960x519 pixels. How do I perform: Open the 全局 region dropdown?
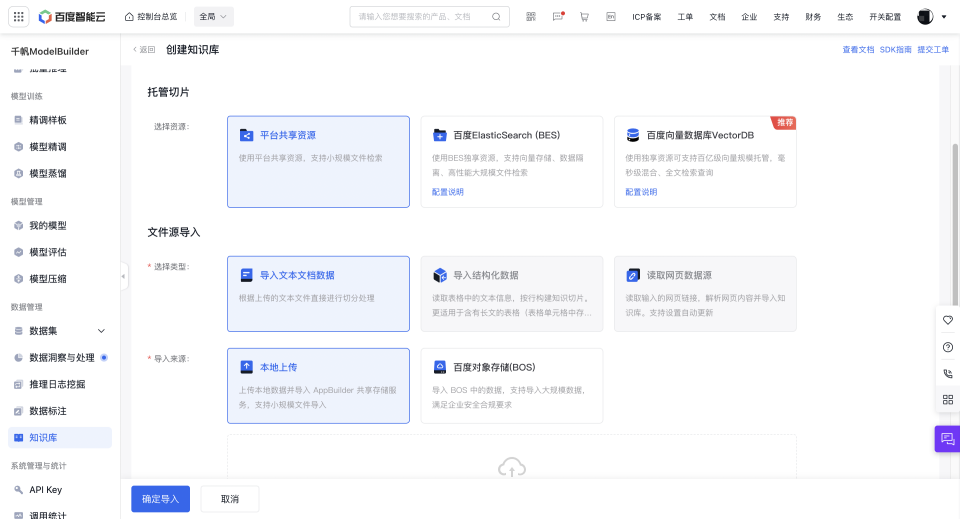(x=214, y=17)
